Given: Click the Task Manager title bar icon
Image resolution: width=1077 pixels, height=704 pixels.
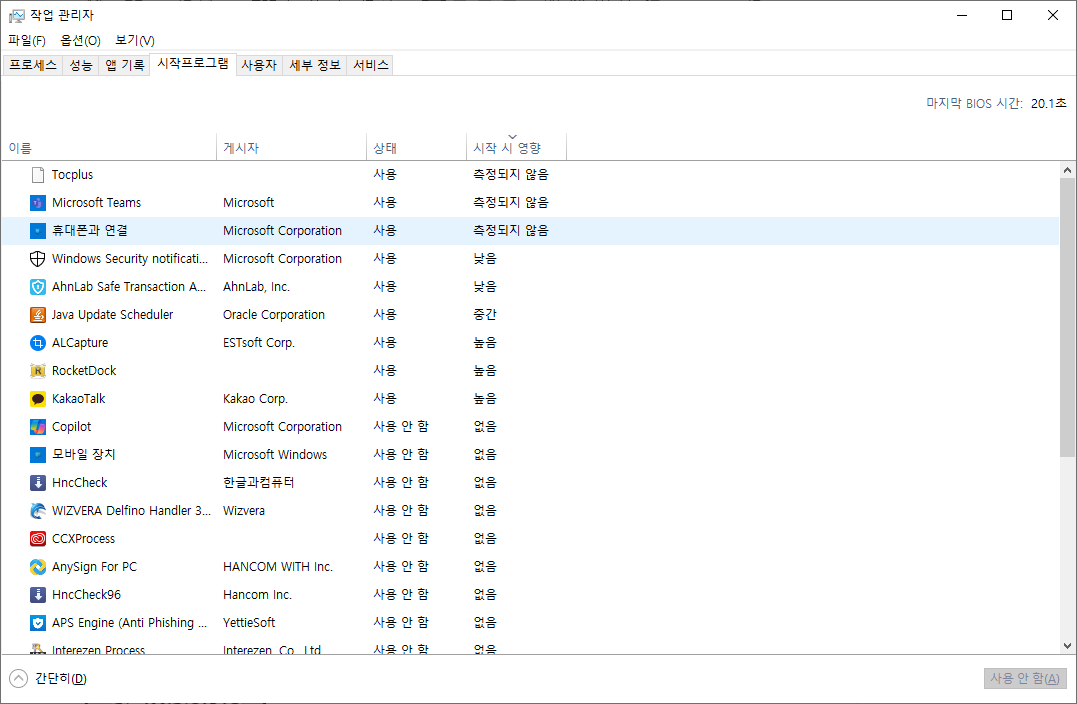Looking at the screenshot, I should [16, 15].
